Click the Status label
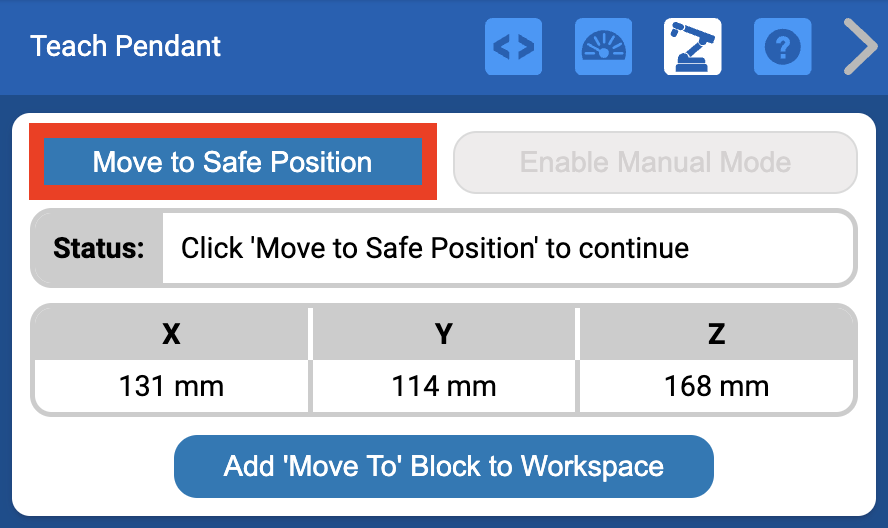The height and width of the screenshot is (528, 888). tap(98, 248)
